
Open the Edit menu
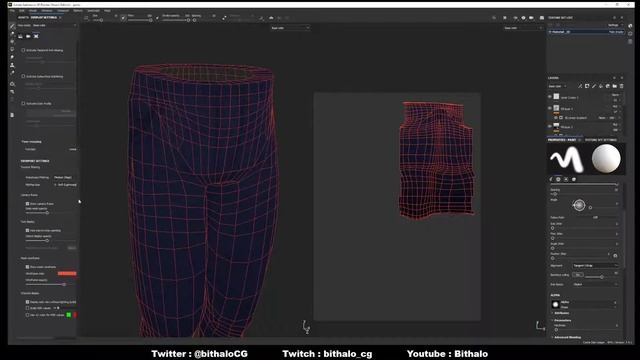22,11
